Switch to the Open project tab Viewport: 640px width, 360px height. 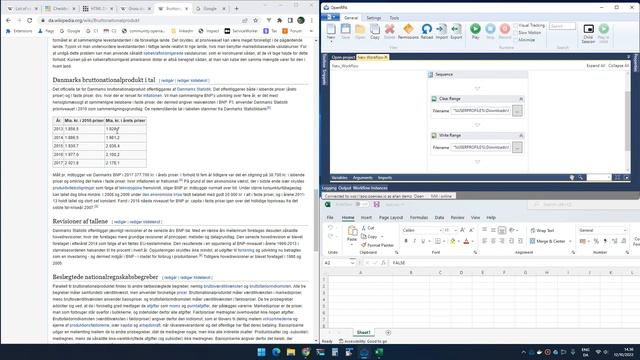tap(343, 58)
